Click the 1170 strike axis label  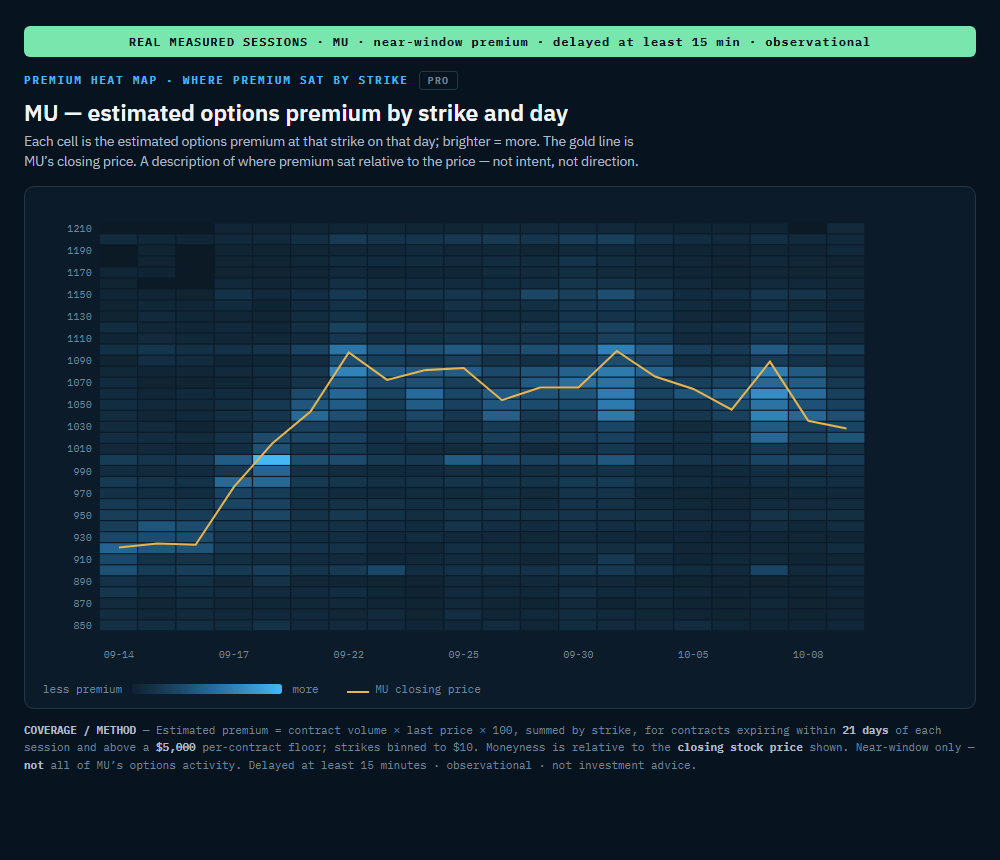(80, 273)
